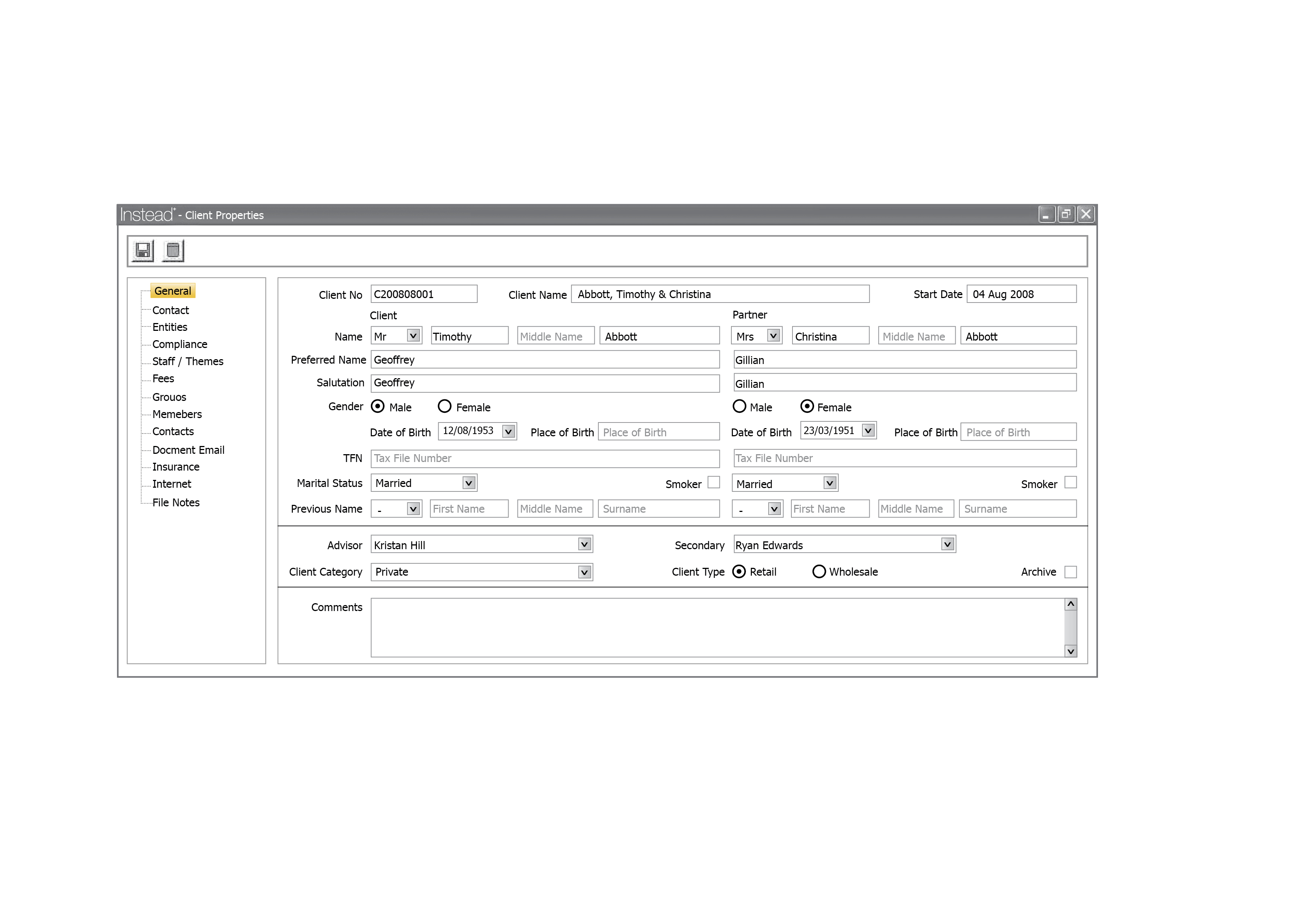This screenshot has height=924, width=1307.
Task: Choose Wholesale client type
Action: (x=819, y=572)
